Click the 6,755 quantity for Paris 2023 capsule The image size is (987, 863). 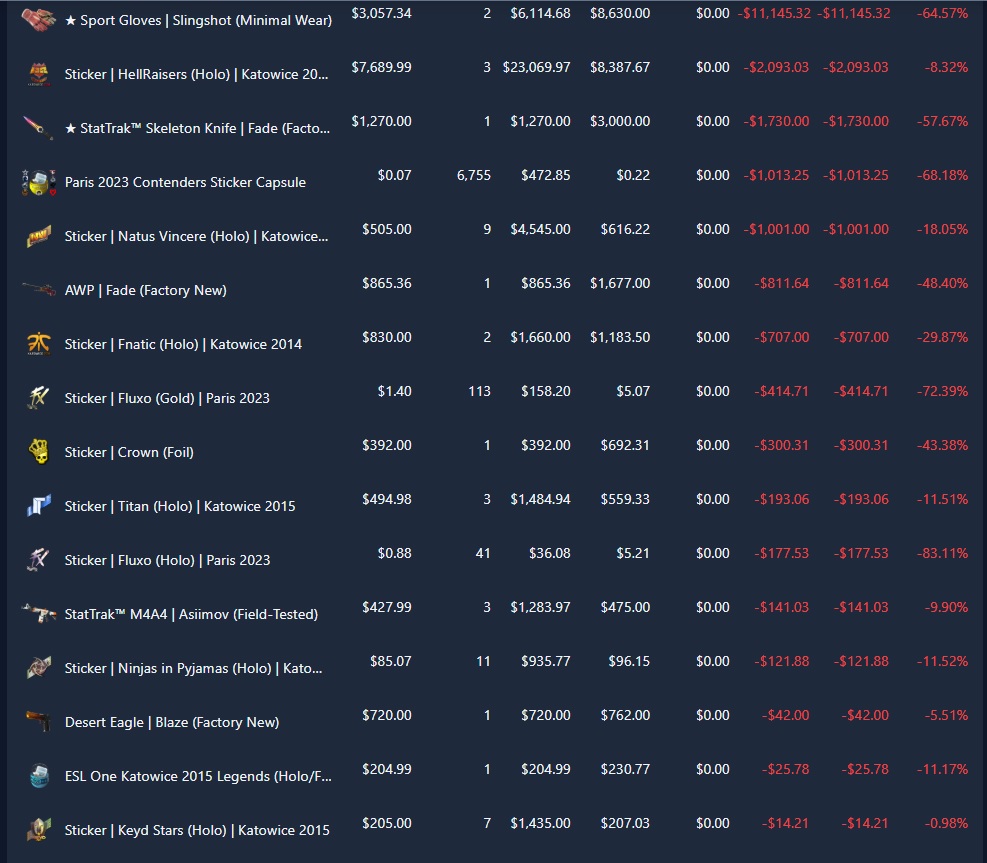tap(474, 176)
